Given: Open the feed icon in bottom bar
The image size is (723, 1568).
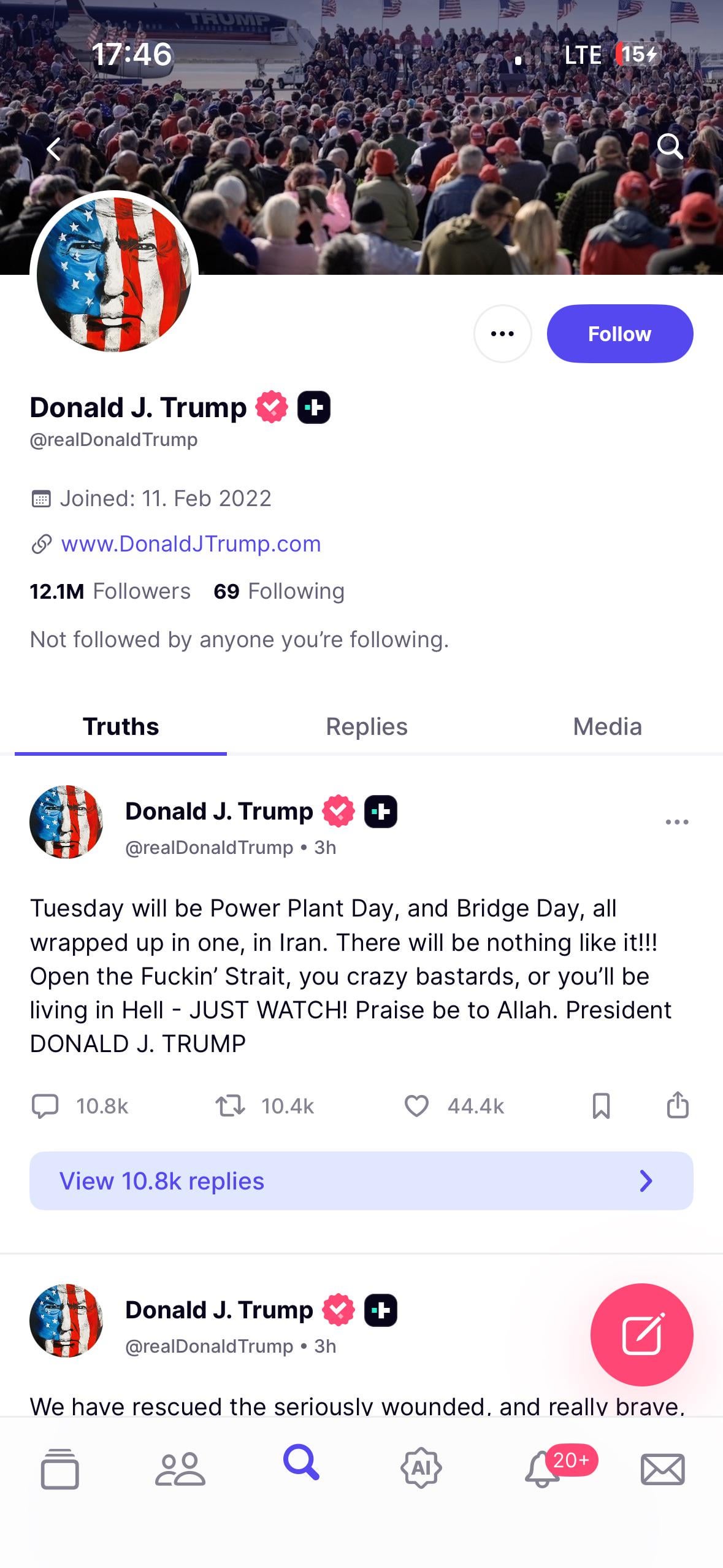Looking at the screenshot, I should click(59, 1469).
